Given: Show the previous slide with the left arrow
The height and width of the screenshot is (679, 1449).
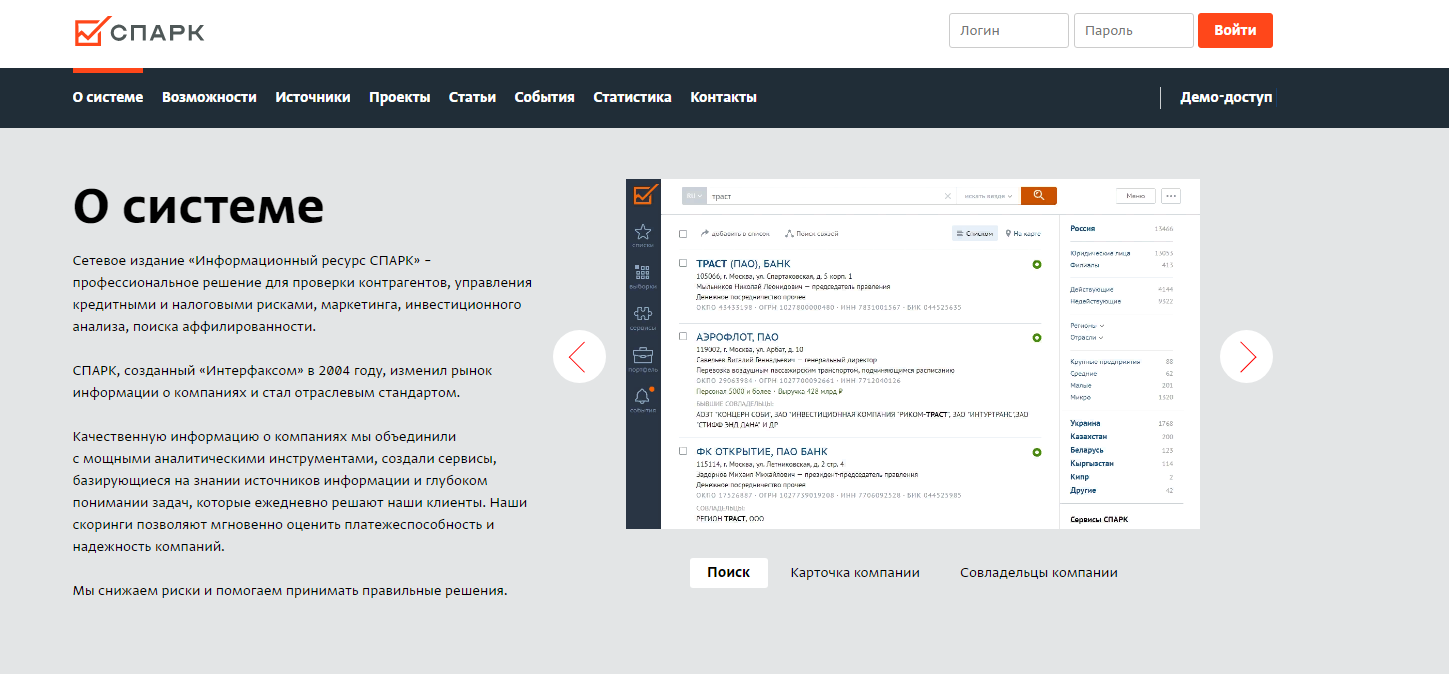Looking at the screenshot, I should [x=579, y=356].
